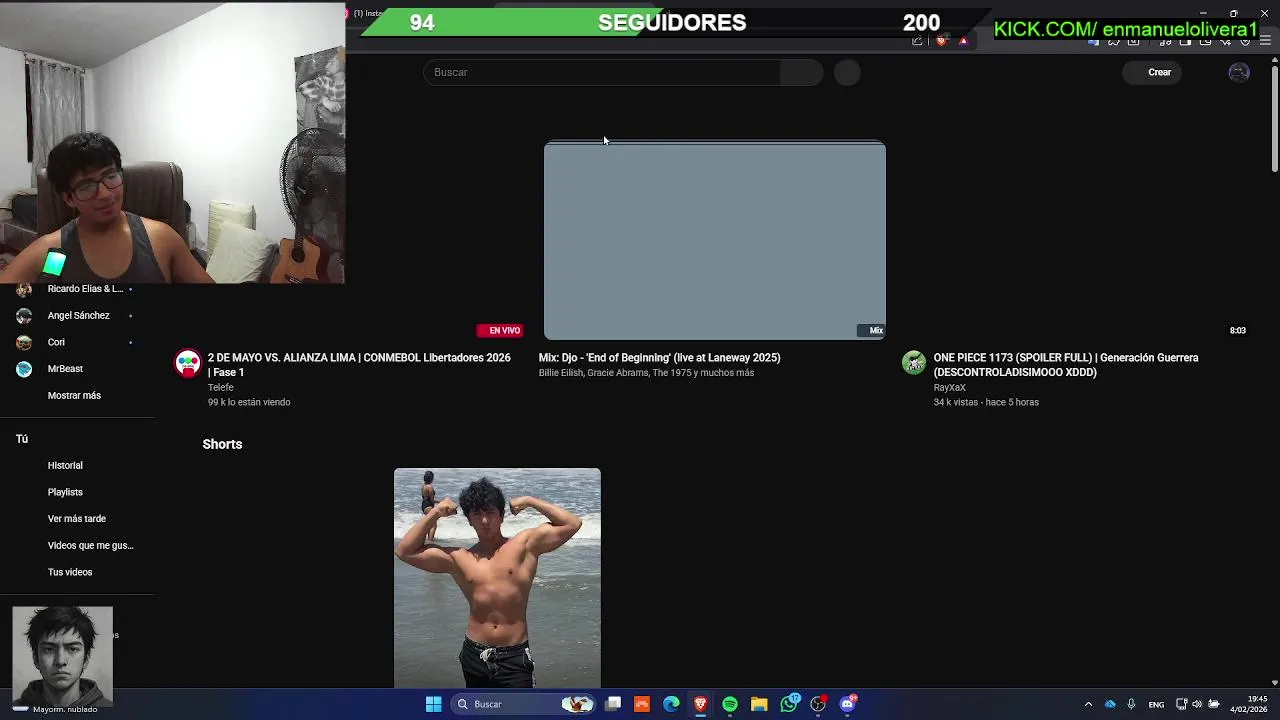Open the RayXaX channel avatar
The width and height of the screenshot is (1280, 720).
(x=914, y=363)
